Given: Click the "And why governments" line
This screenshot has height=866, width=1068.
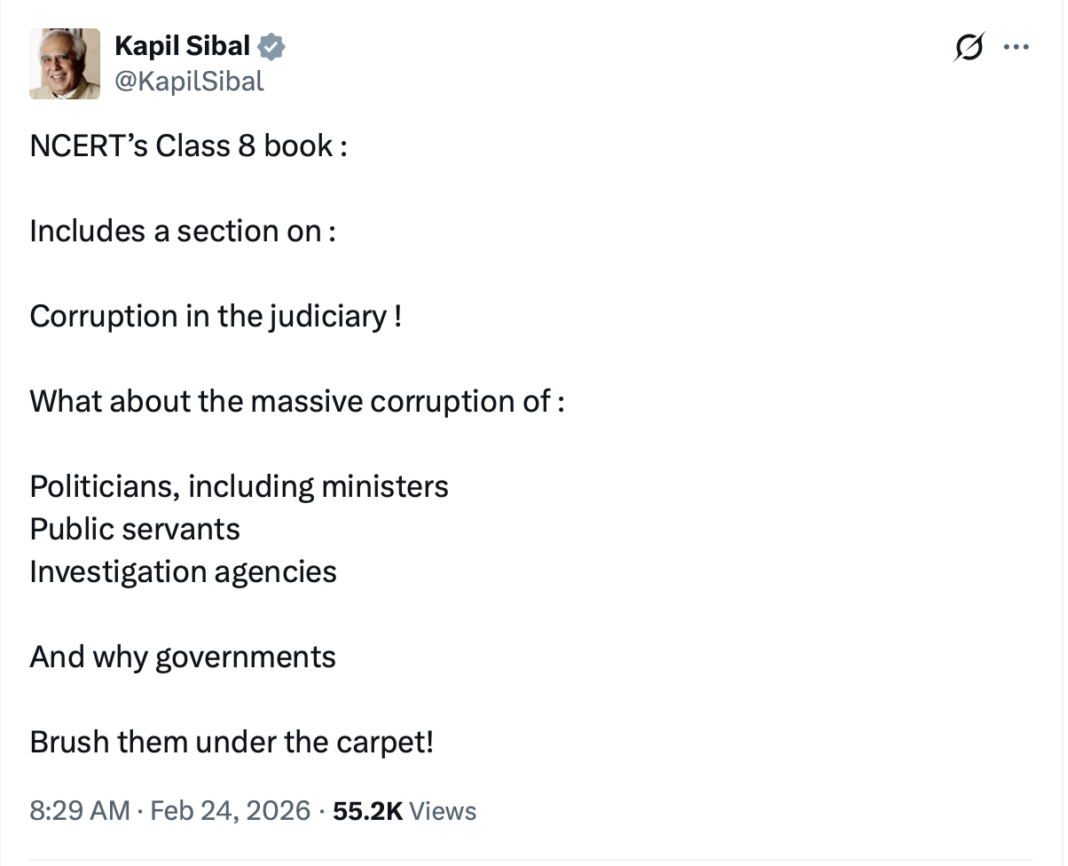Looking at the screenshot, I should pos(183,657).
